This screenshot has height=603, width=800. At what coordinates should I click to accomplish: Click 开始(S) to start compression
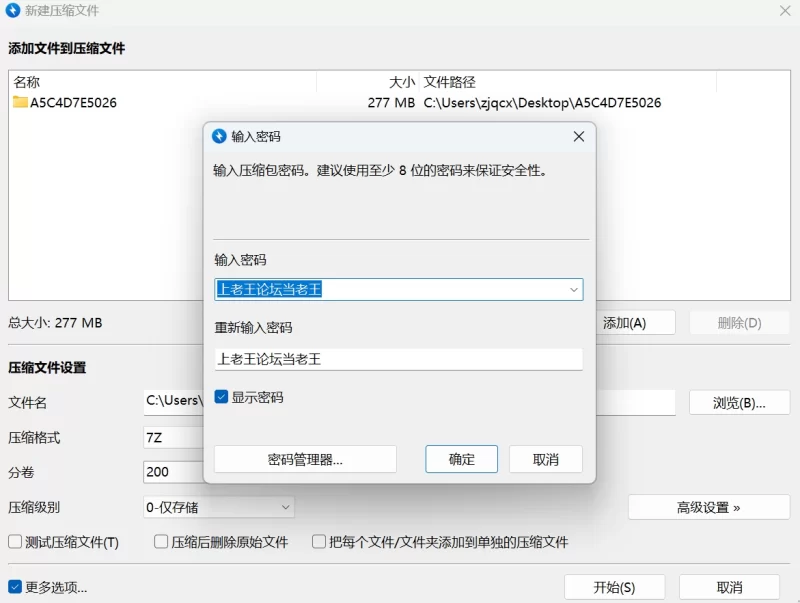point(614,587)
